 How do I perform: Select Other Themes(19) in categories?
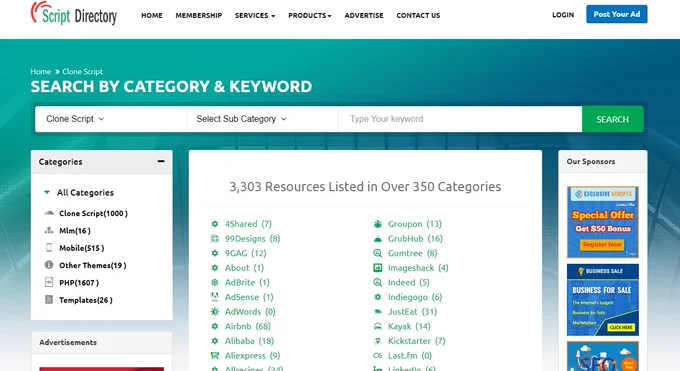pos(92,265)
